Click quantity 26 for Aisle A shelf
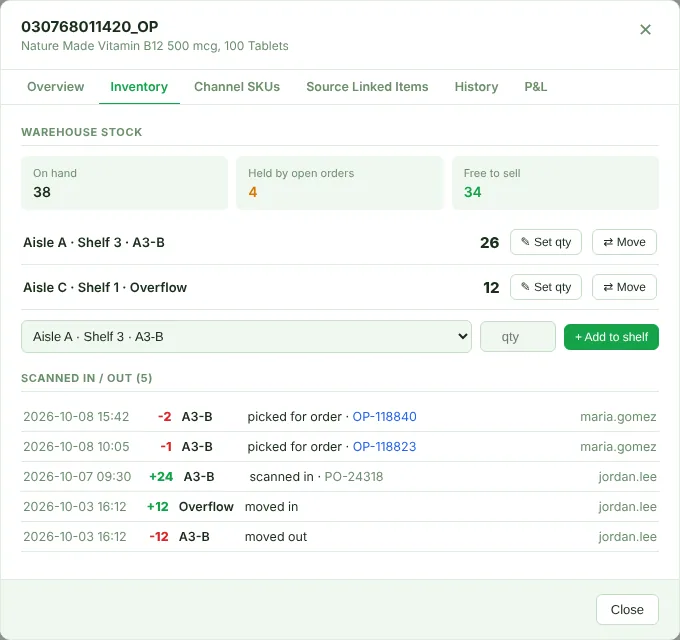The image size is (680, 640). [490, 242]
